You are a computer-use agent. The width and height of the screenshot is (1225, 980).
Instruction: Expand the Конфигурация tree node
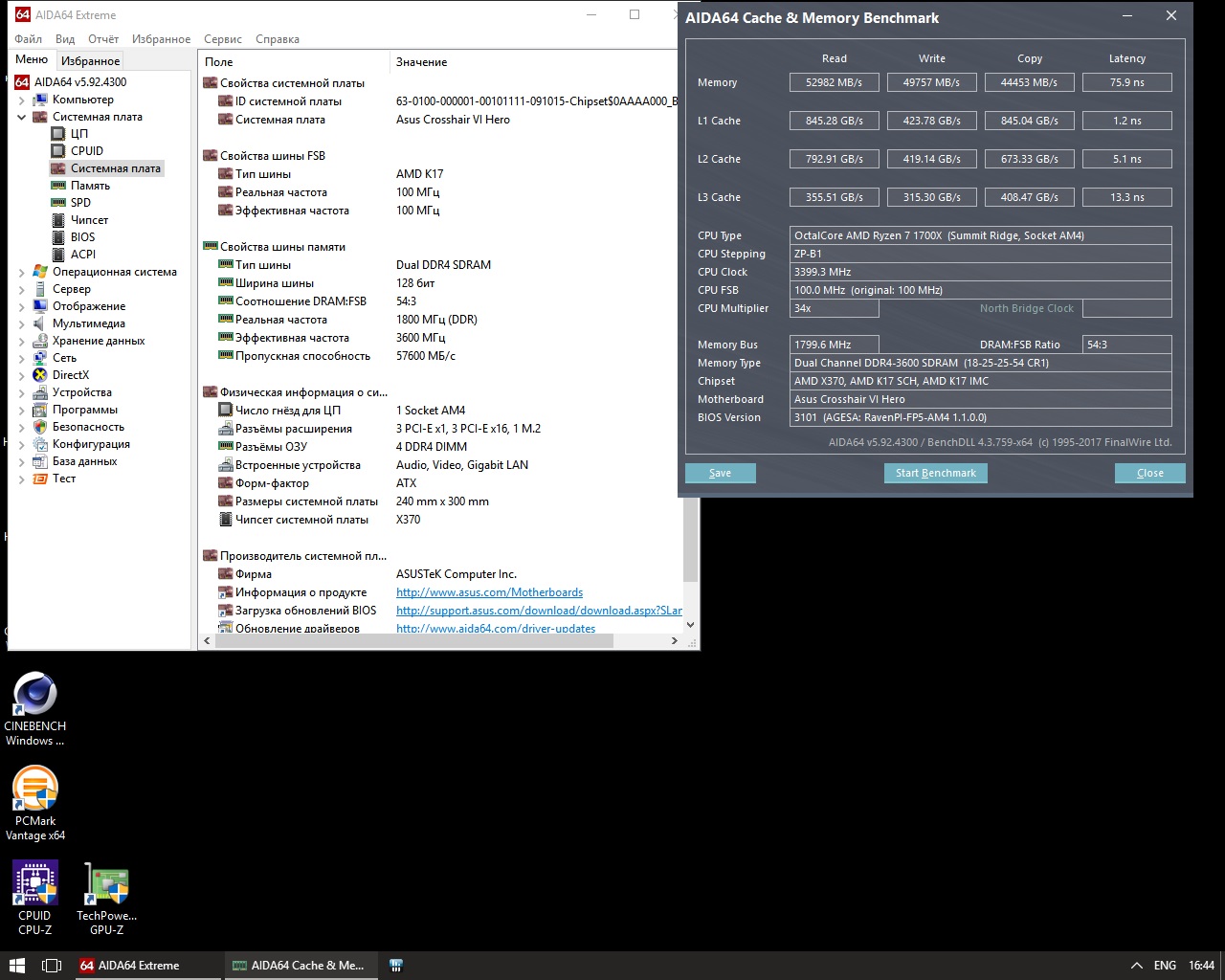[22, 444]
